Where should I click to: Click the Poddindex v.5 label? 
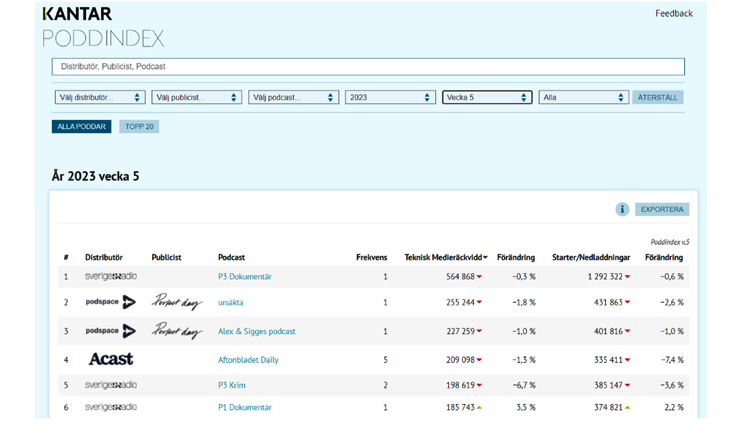point(670,242)
